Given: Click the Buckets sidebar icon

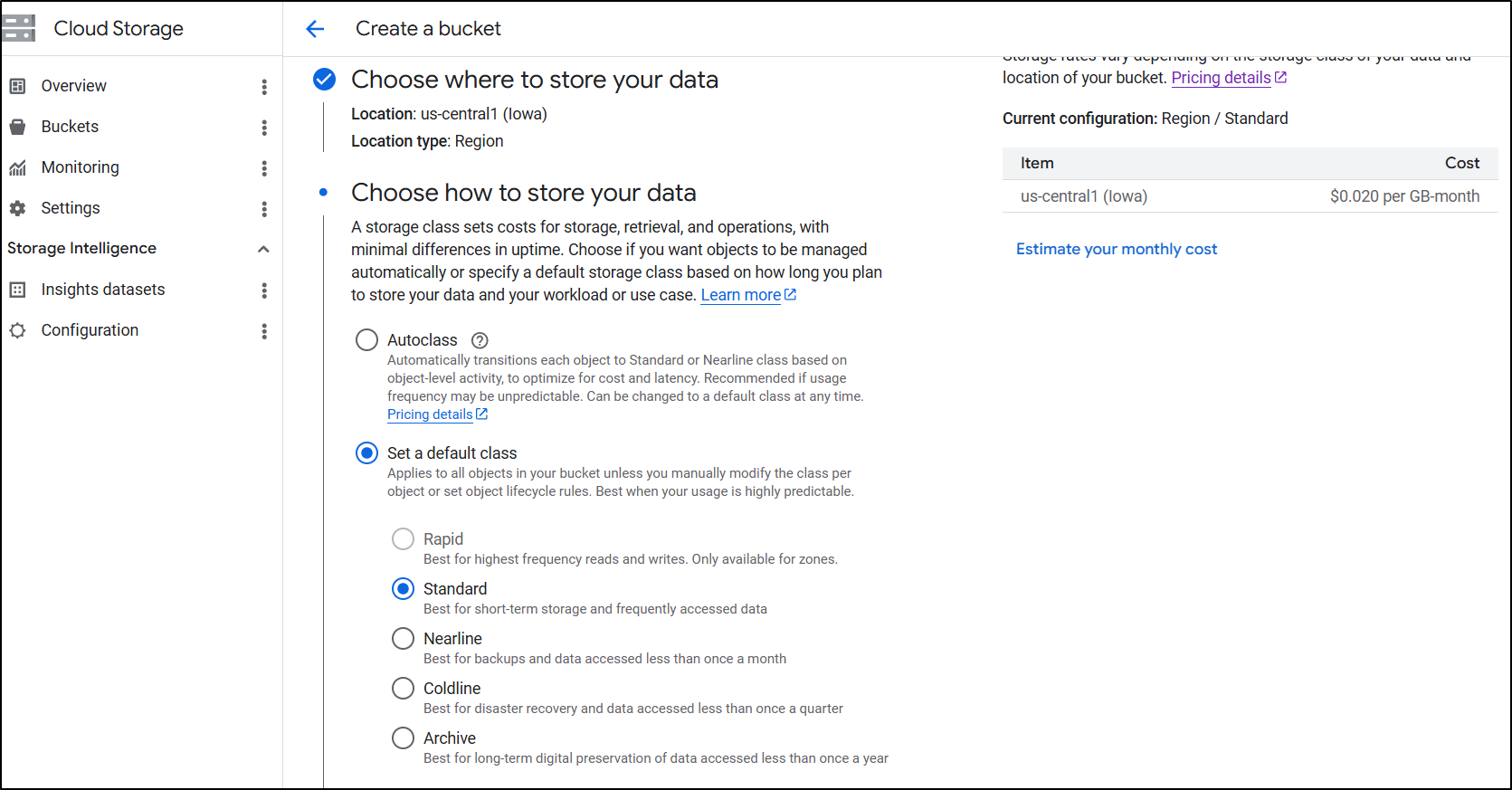Looking at the screenshot, I should click(x=17, y=127).
